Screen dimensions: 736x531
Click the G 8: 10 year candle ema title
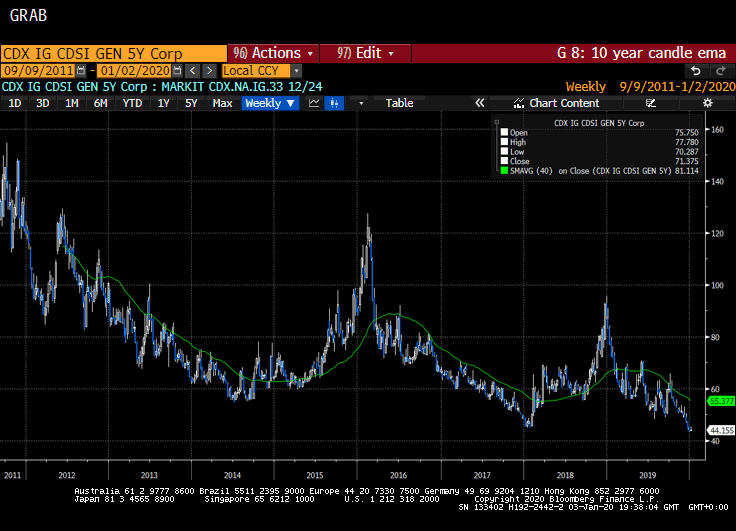(641, 53)
